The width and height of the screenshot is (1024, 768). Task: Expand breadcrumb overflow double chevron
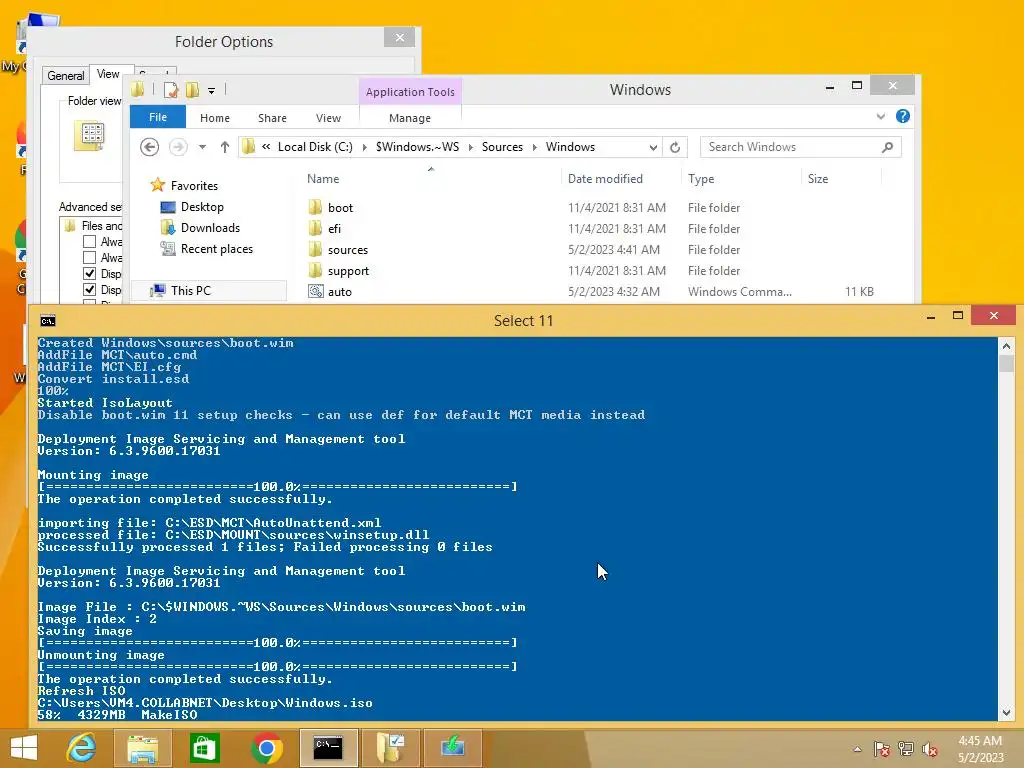[x=266, y=147]
